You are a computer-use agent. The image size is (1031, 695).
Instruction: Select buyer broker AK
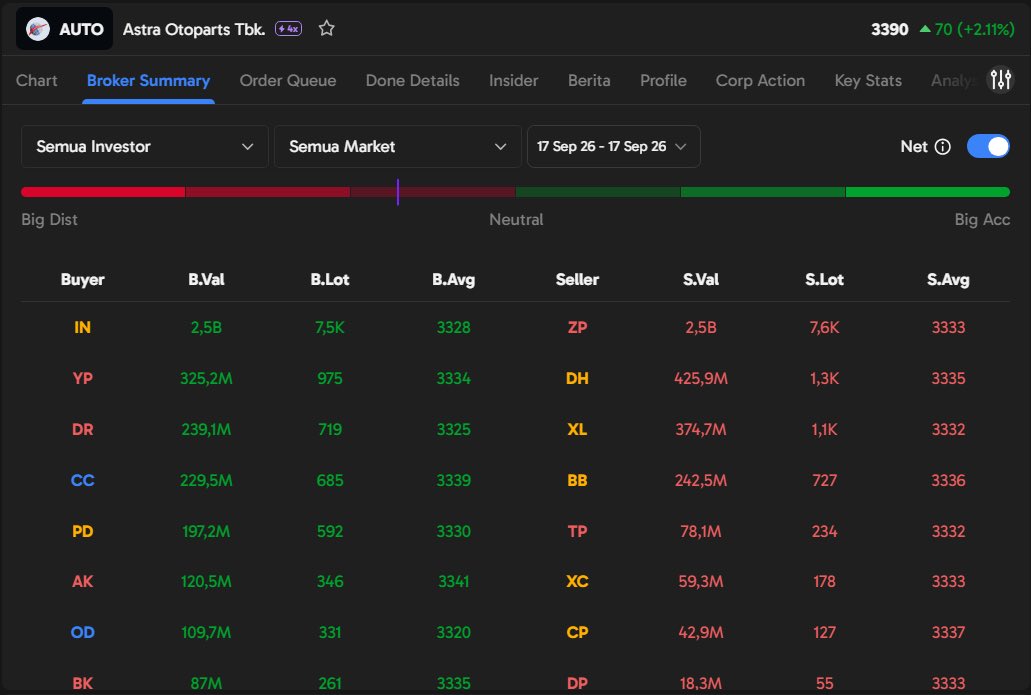pyautogui.click(x=83, y=581)
